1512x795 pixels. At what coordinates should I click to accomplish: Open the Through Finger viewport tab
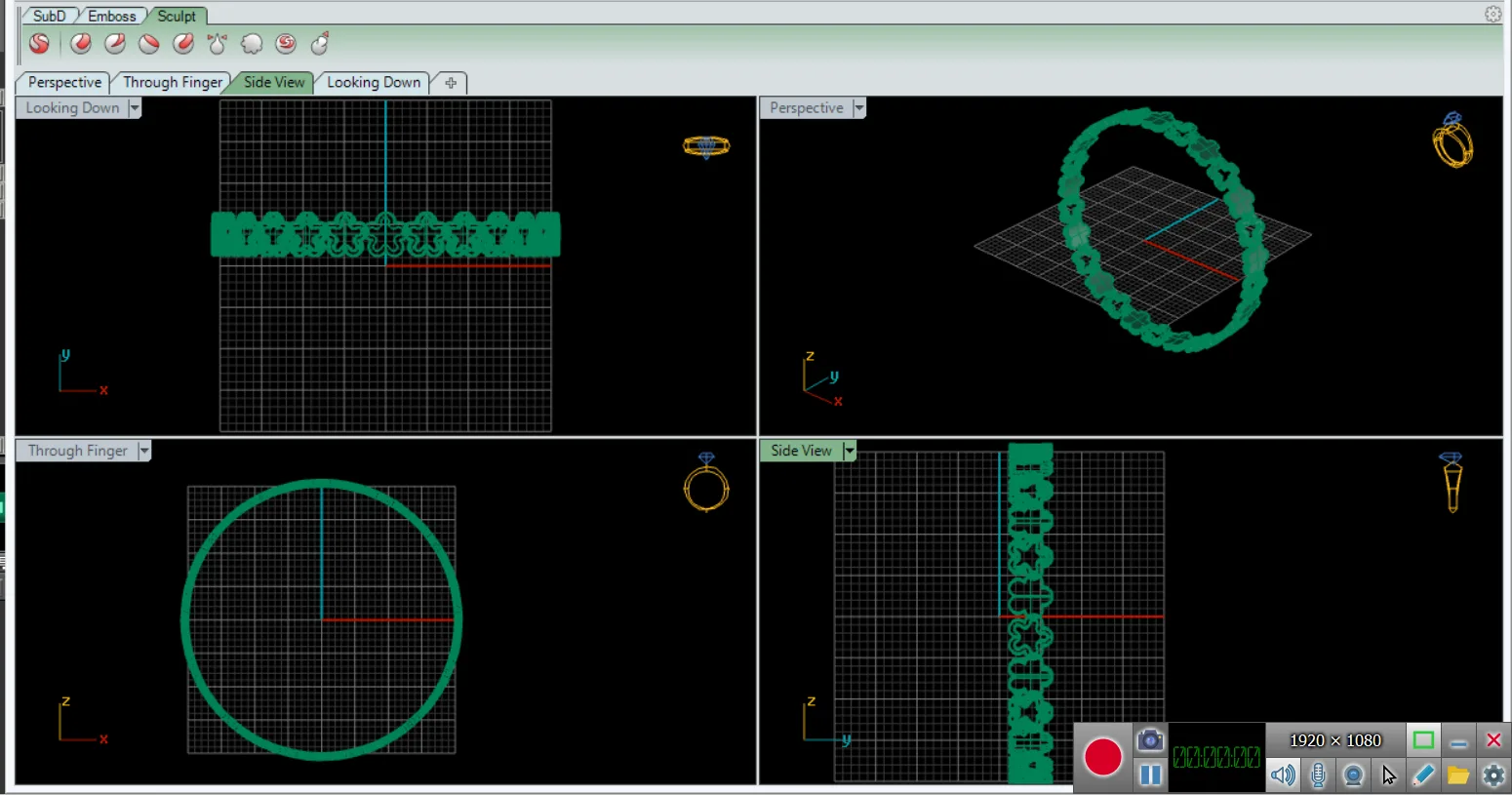(x=173, y=83)
